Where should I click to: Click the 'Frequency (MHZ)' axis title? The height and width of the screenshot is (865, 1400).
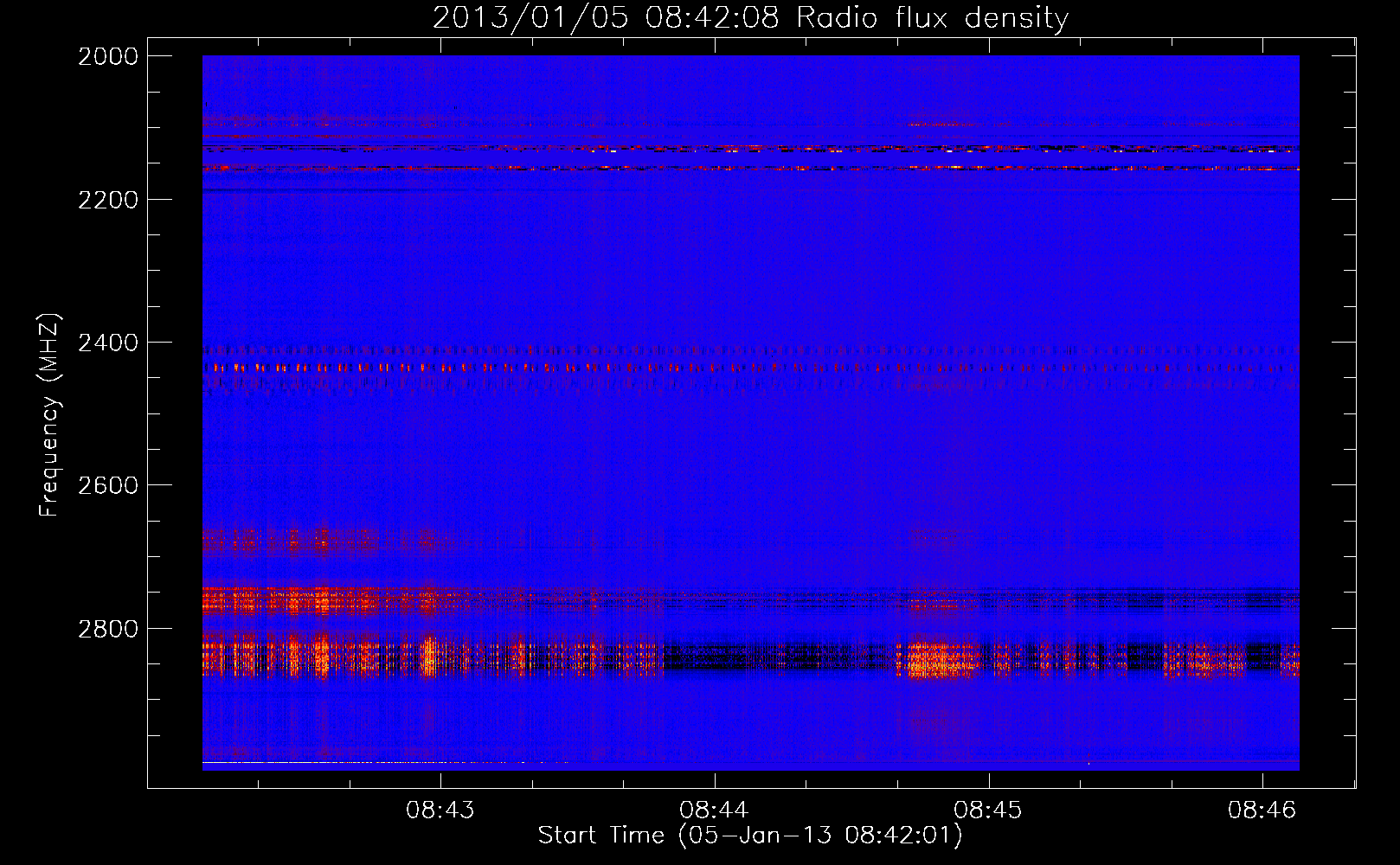click(49, 415)
